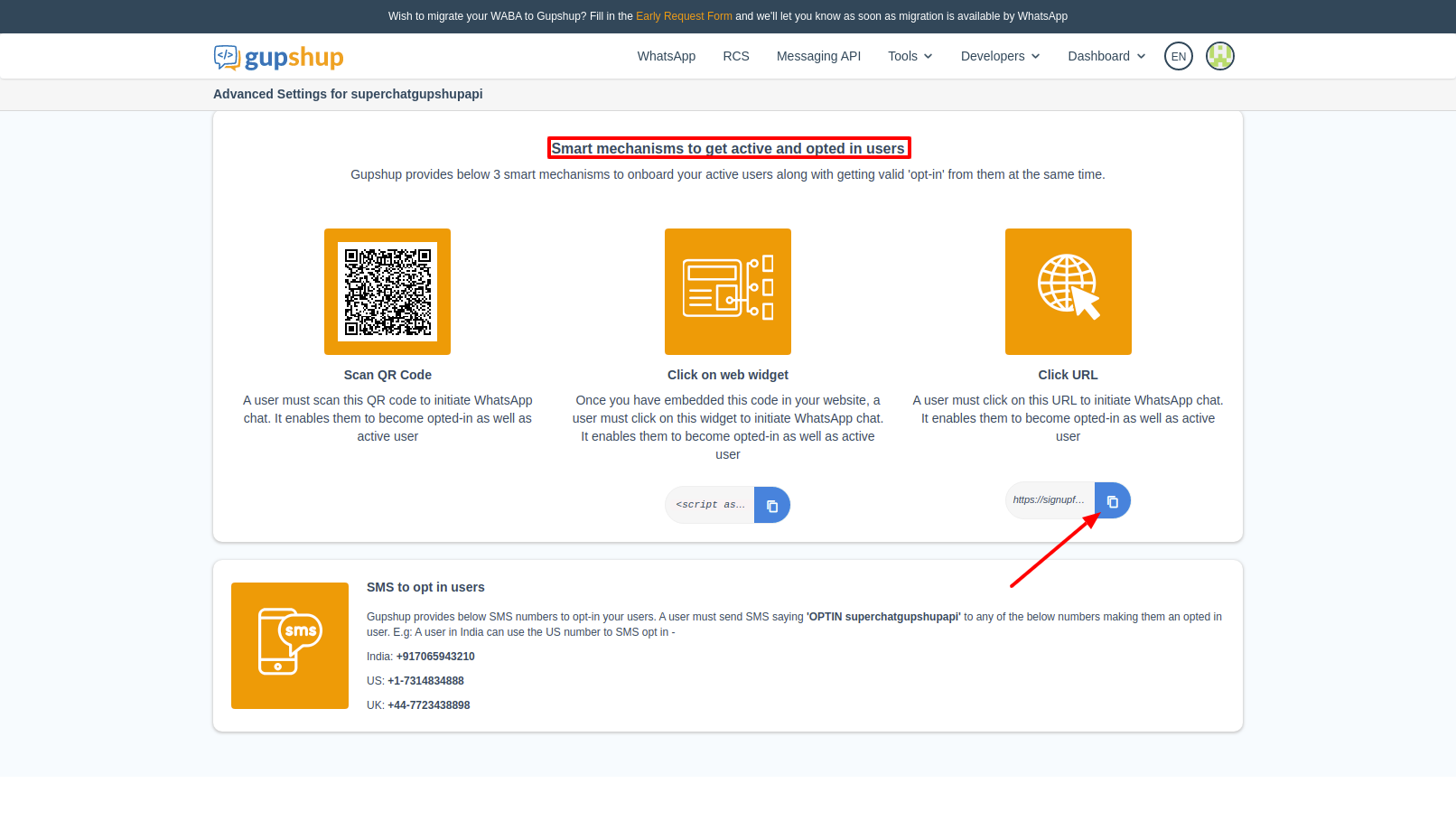Click the https://signupf... URL field
1456x830 pixels.
pyautogui.click(x=1050, y=500)
